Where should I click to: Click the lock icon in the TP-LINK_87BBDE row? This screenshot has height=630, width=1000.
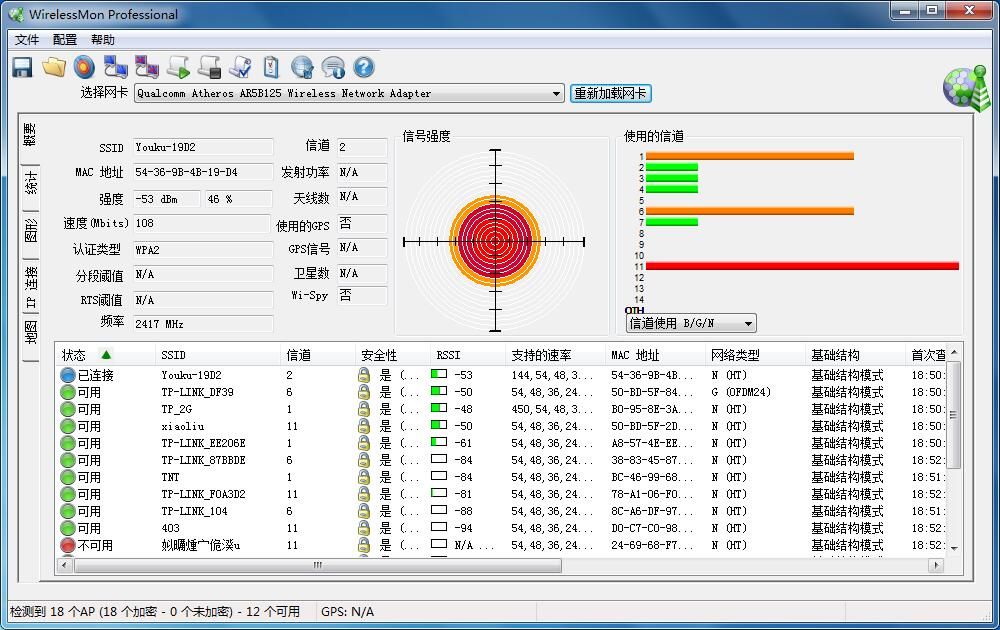pos(364,460)
